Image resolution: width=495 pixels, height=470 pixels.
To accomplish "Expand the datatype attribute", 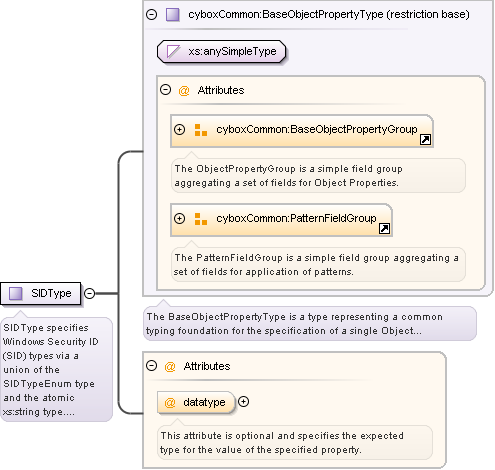I will (244, 402).
